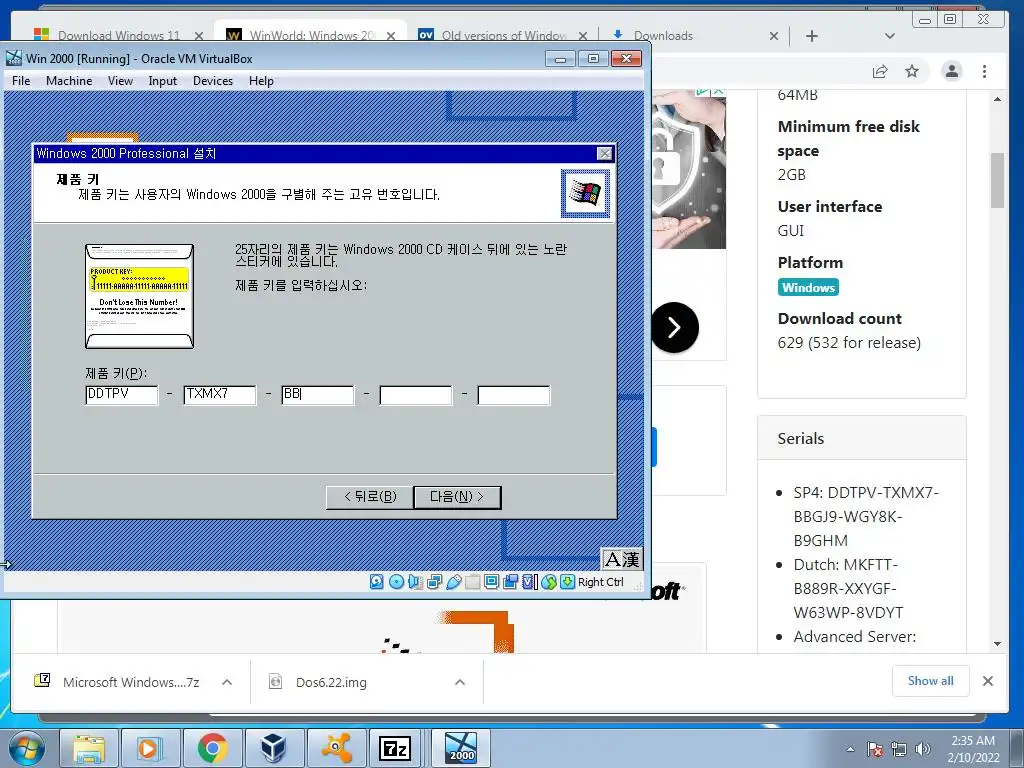Image resolution: width=1024 pixels, height=768 pixels.
Task: Open options arrow for Microsoft Windows 7z download
Action: tap(227, 682)
